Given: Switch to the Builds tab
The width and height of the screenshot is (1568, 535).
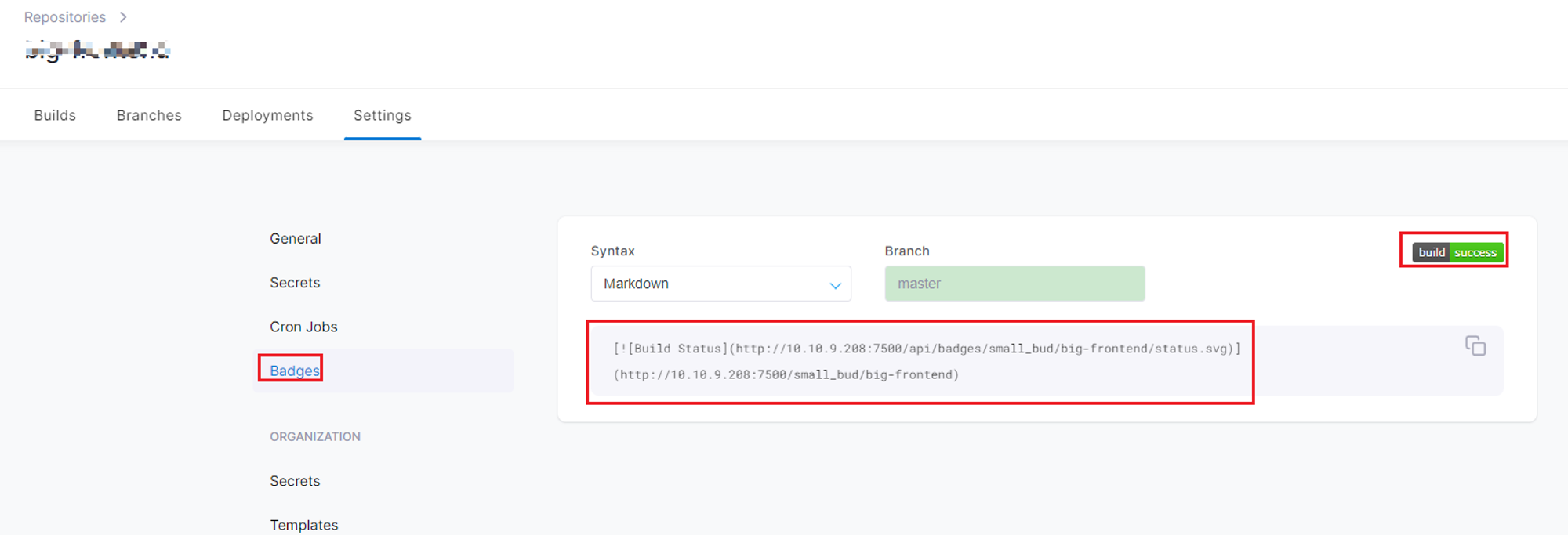Looking at the screenshot, I should coord(55,115).
